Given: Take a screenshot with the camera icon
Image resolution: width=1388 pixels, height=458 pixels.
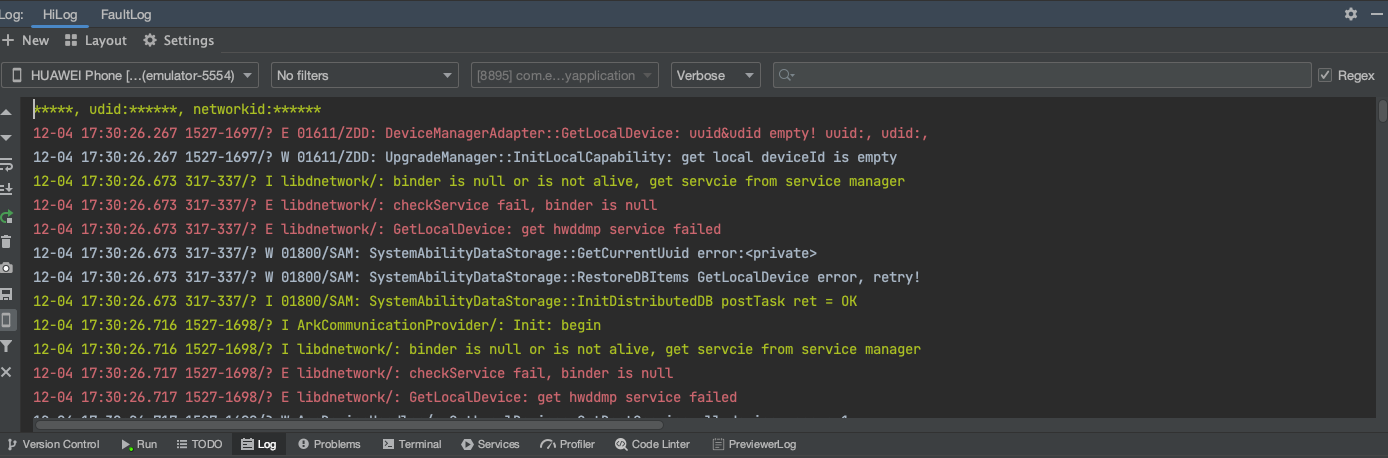Looking at the screenshot, I should (x=7, y=268).
